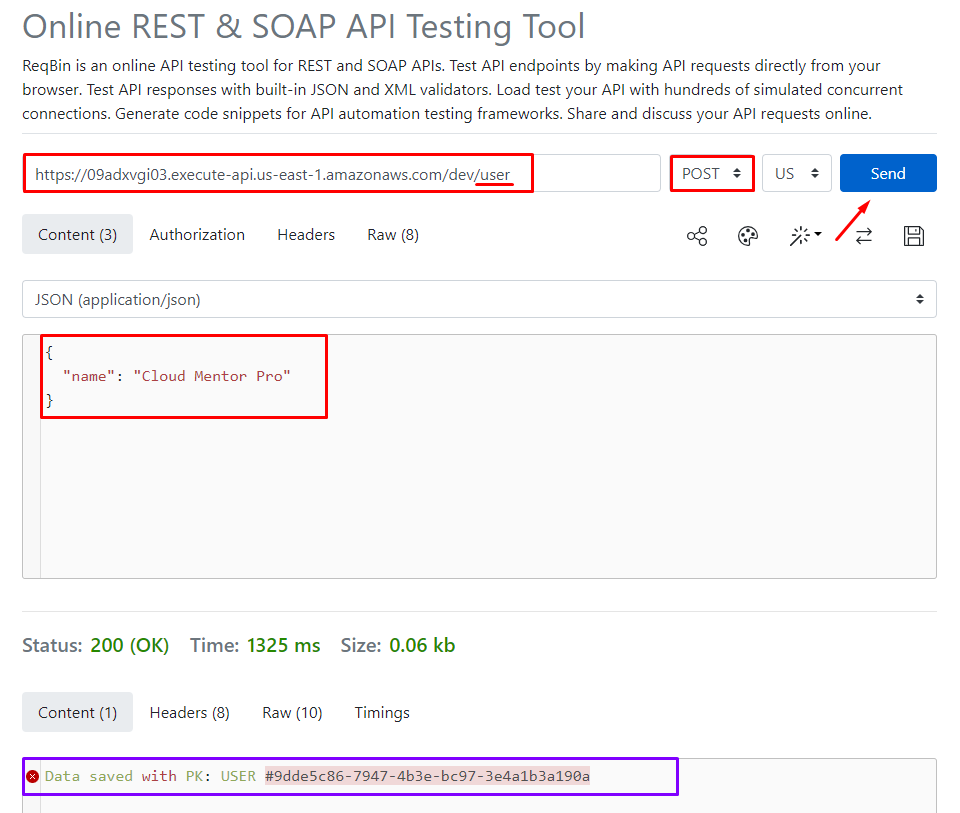Image resolution: width=960 pixels, height=813 pixels.
Task: Select the request Raw (8) tab
Action: coord(393,235)
